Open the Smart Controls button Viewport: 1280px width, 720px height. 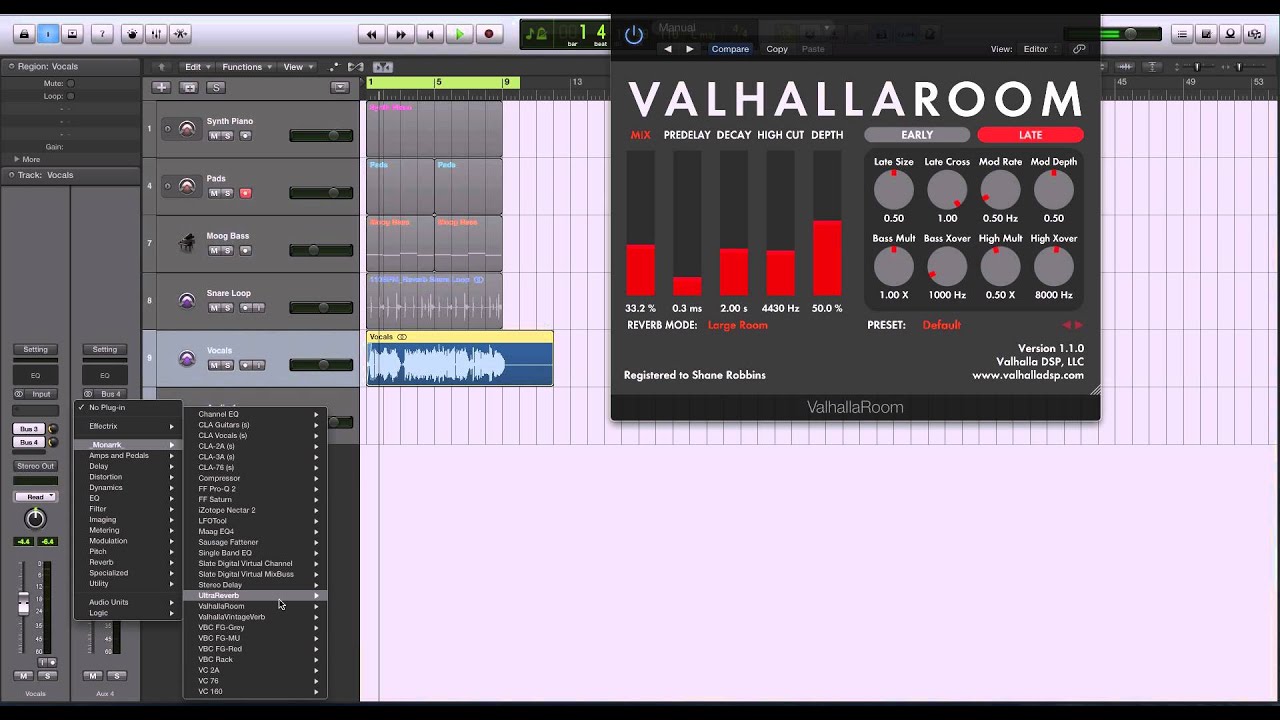[x=132, y=34]
